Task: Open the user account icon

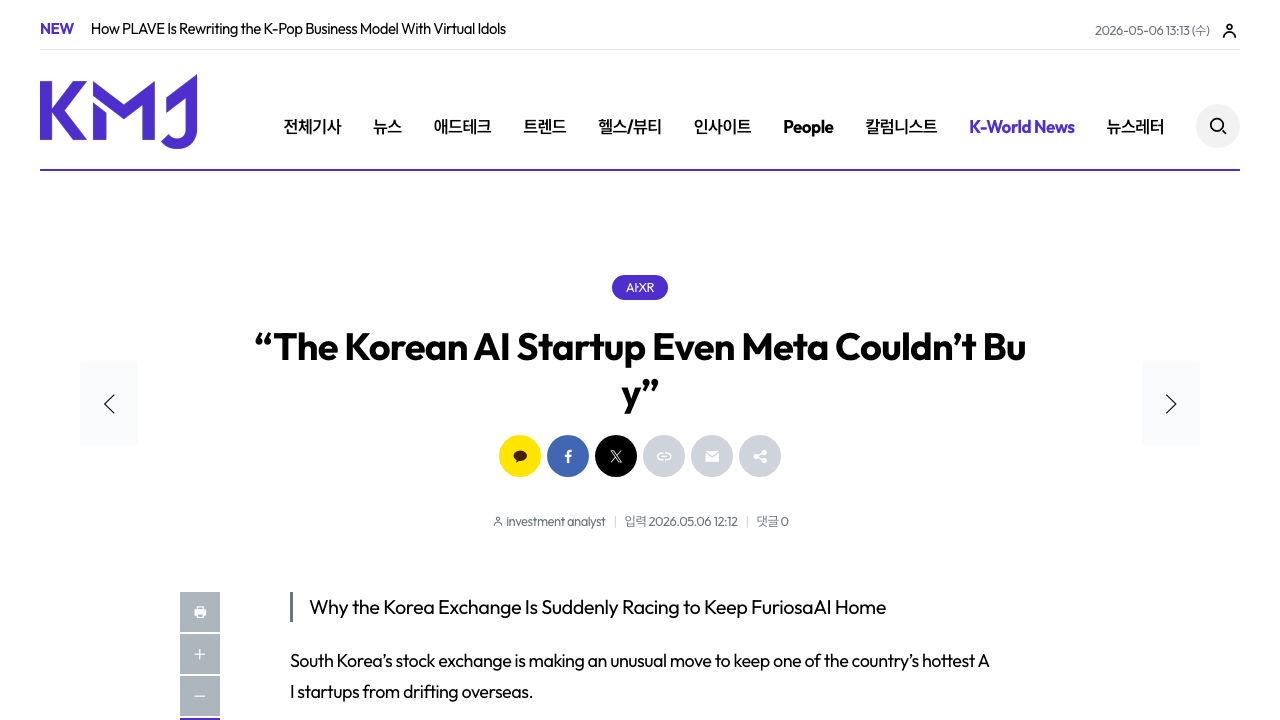Action: tap(1230, 31)
